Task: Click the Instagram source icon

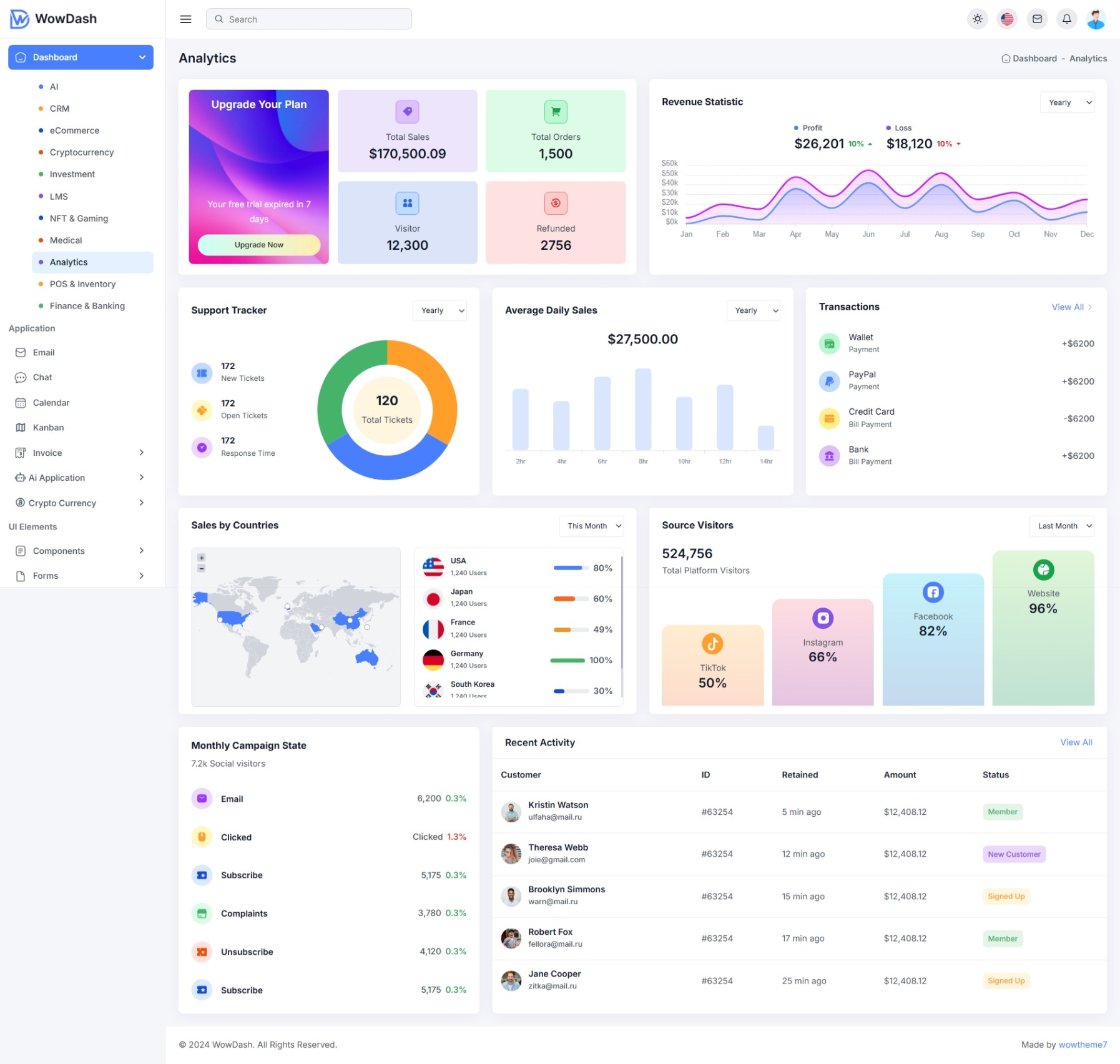Action: [823, 618]
